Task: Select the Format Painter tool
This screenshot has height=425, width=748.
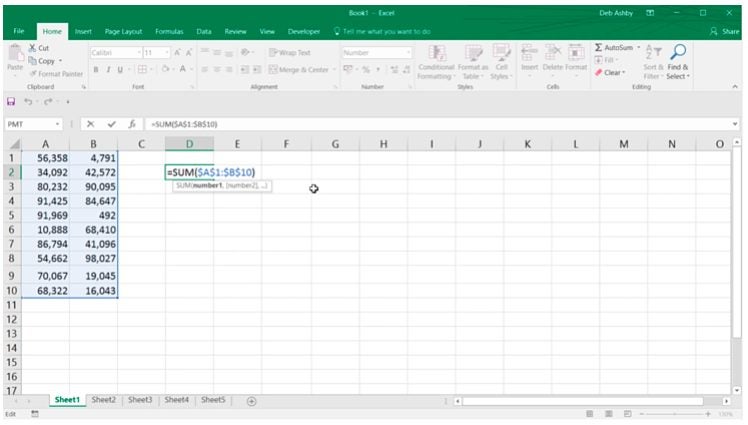Action: (56, 74)
